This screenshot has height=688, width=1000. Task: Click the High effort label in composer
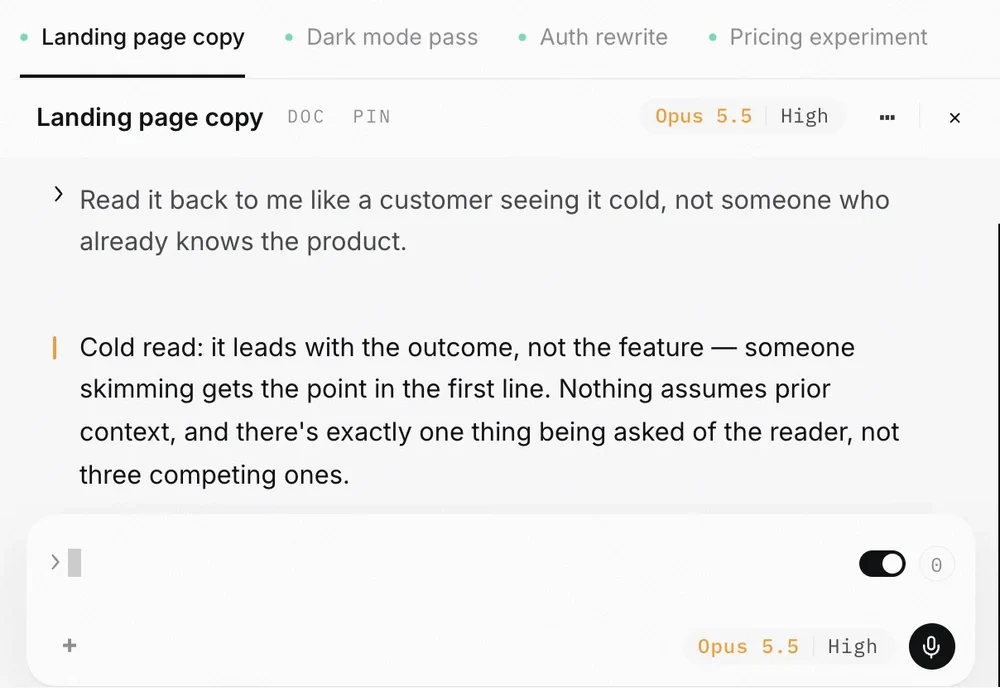853,647
